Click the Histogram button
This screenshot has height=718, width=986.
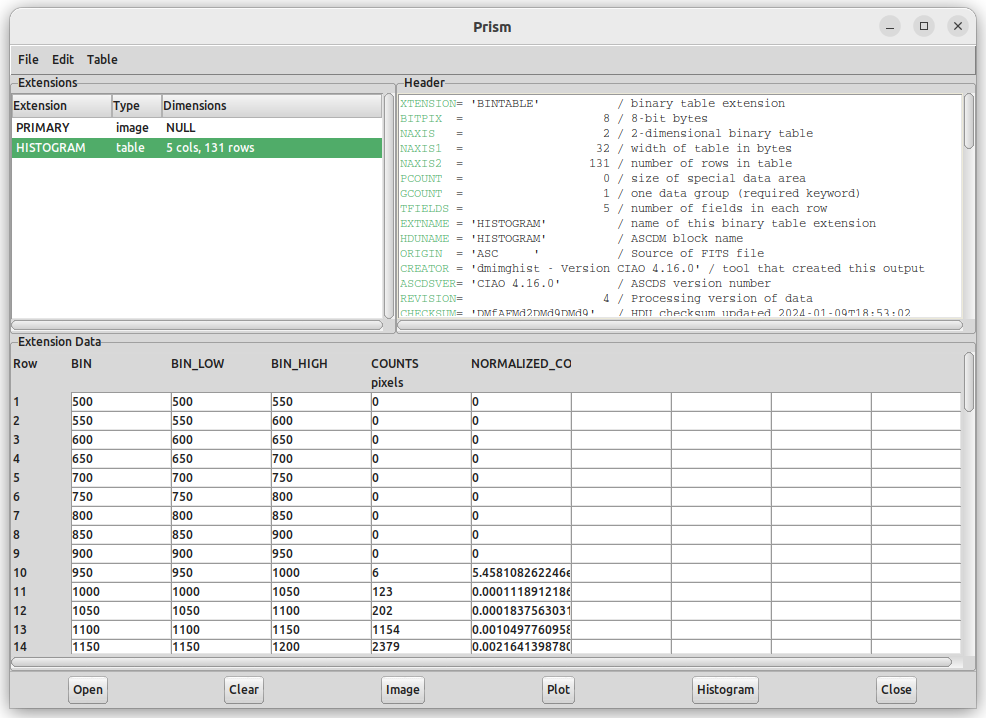coord(725,689)
